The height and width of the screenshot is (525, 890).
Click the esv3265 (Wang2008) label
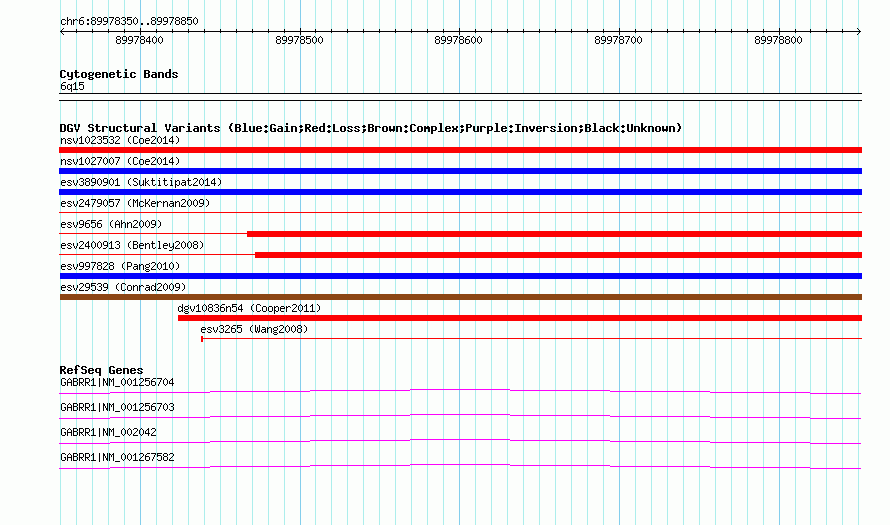coord(254,329)
